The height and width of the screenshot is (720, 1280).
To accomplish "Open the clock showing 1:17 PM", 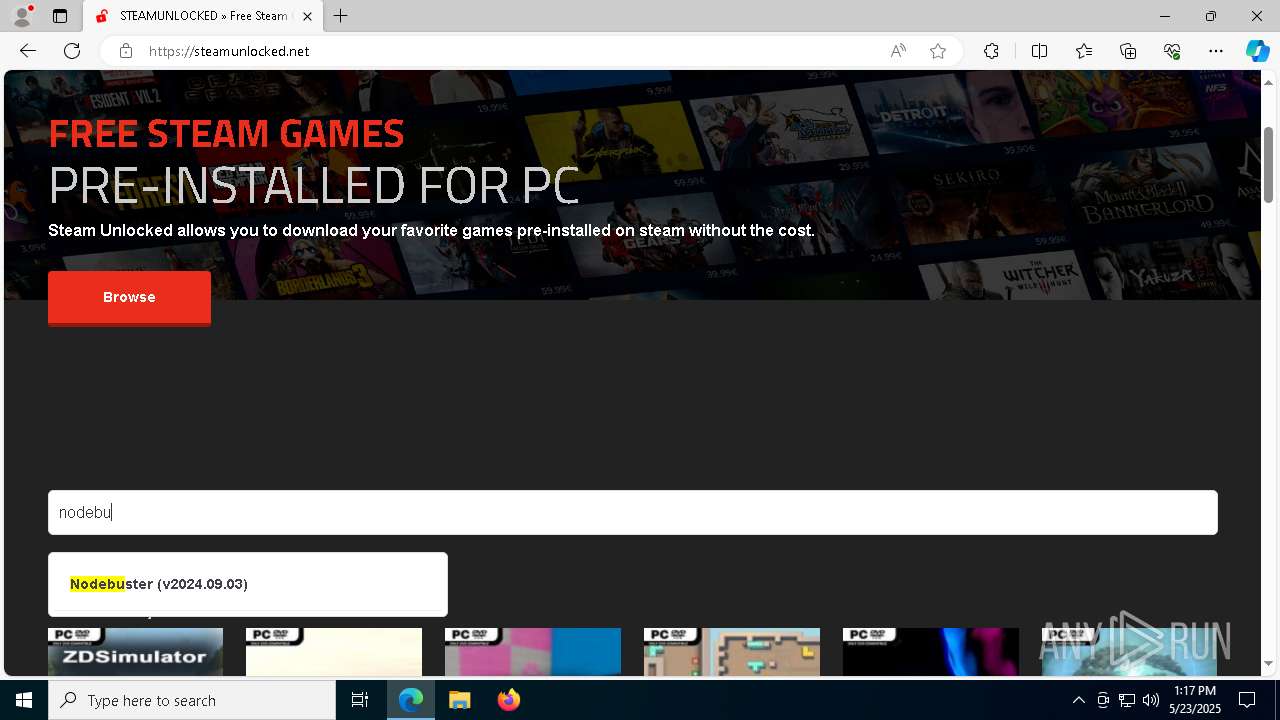I will click(x=1195, y=700).
